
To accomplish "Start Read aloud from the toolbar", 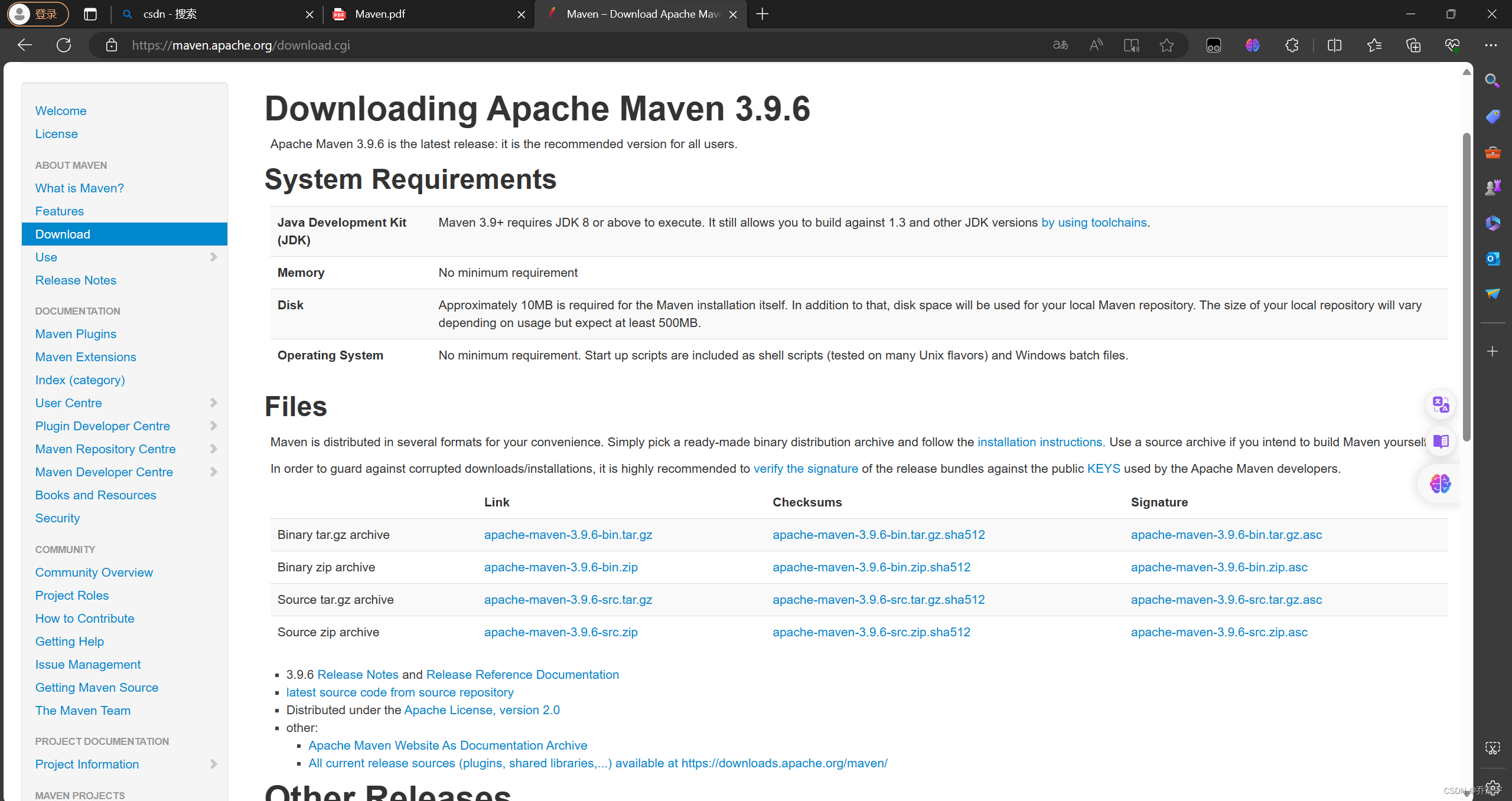I will pos(1096,45).
